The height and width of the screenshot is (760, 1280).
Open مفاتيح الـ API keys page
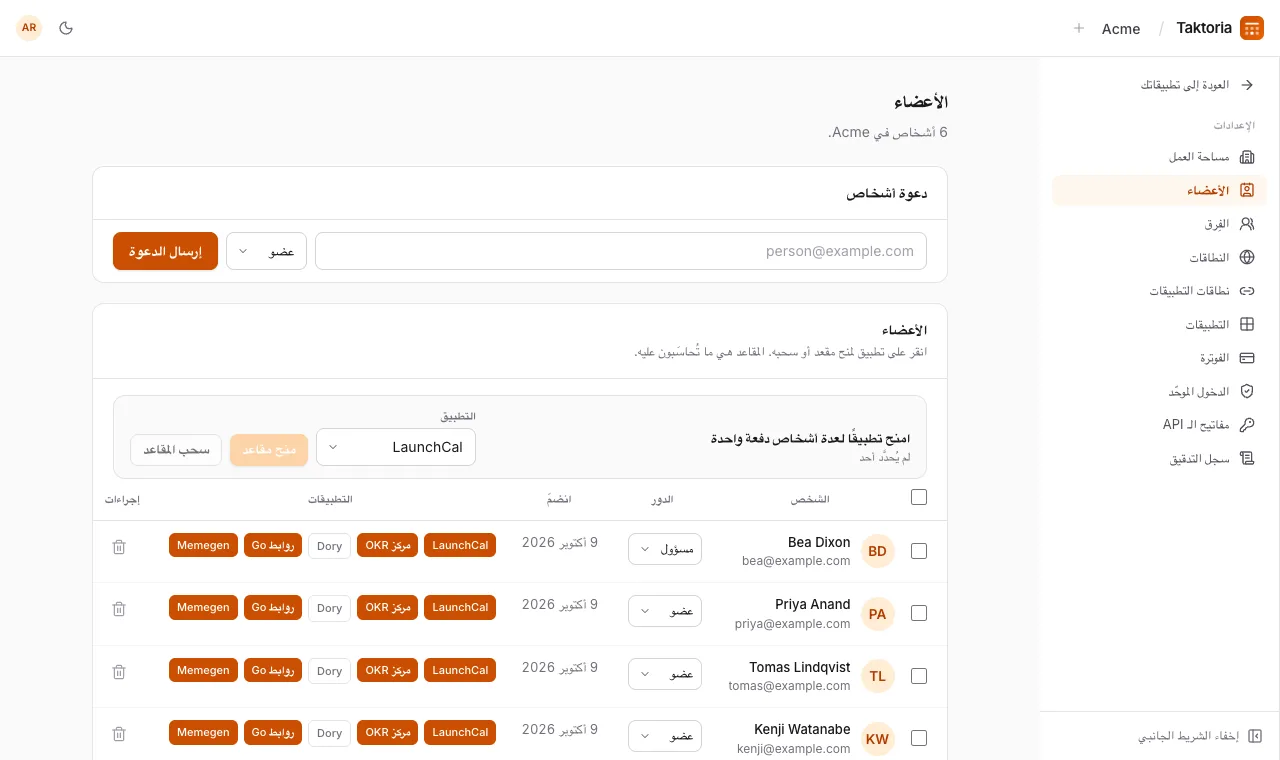(1159, 425)
